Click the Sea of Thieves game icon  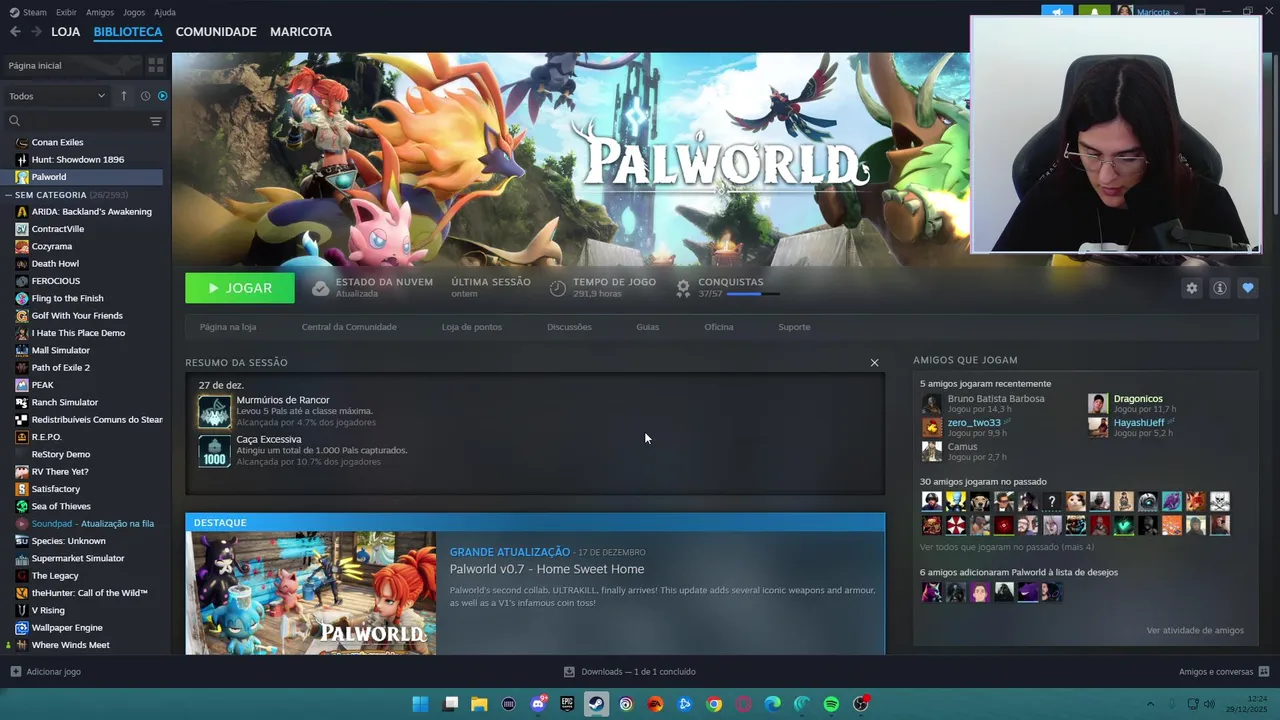pyautogui.click(x=22, y=506)
